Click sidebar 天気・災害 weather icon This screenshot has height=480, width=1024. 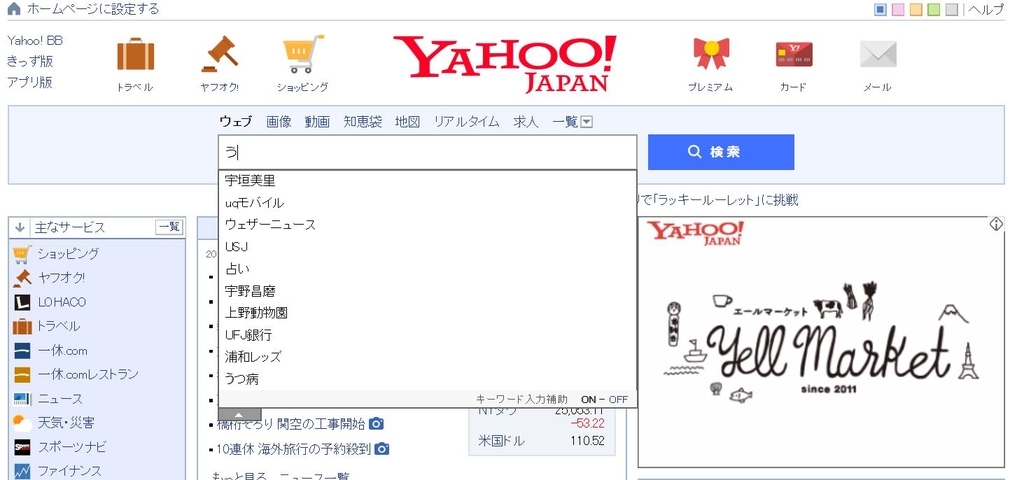22,423
